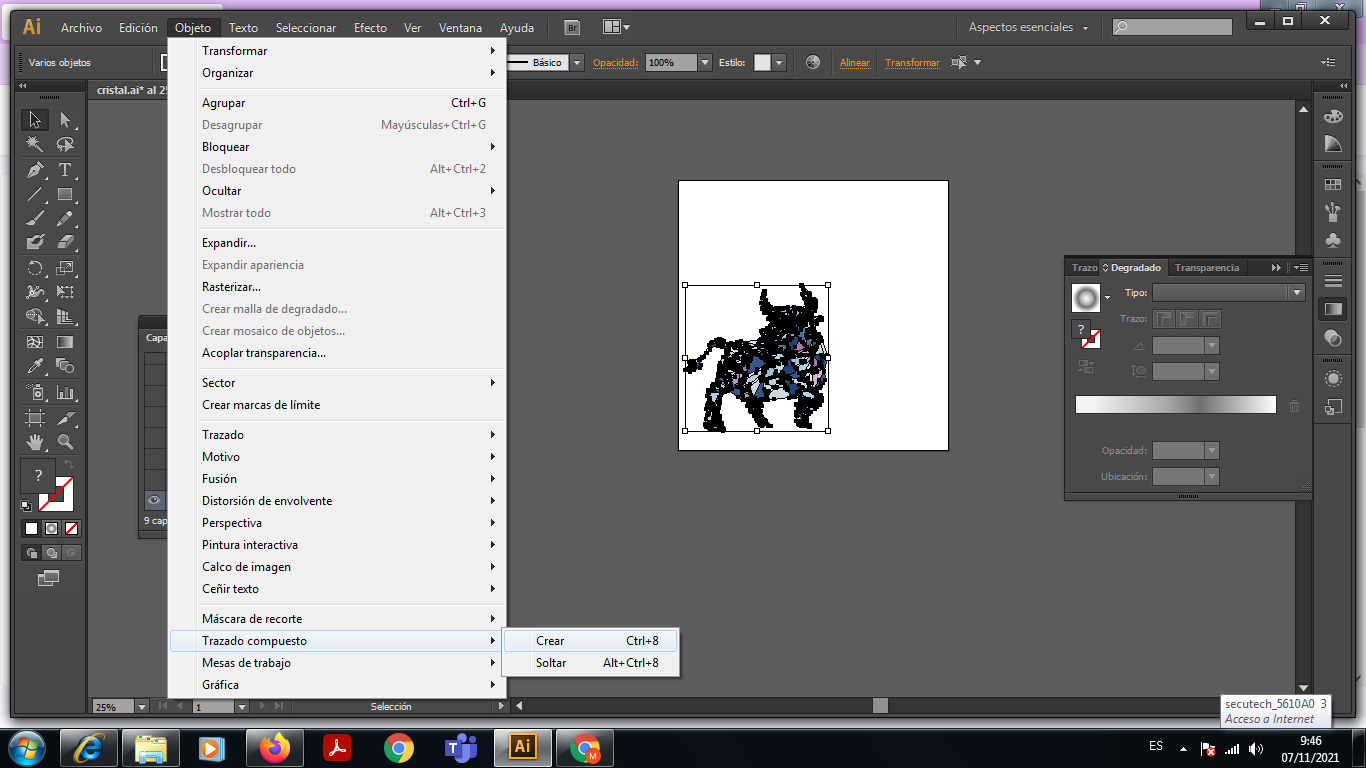Select the Shape Builder tool
Viewport: 1366px width, 768px height.
(x=35, y=317)
